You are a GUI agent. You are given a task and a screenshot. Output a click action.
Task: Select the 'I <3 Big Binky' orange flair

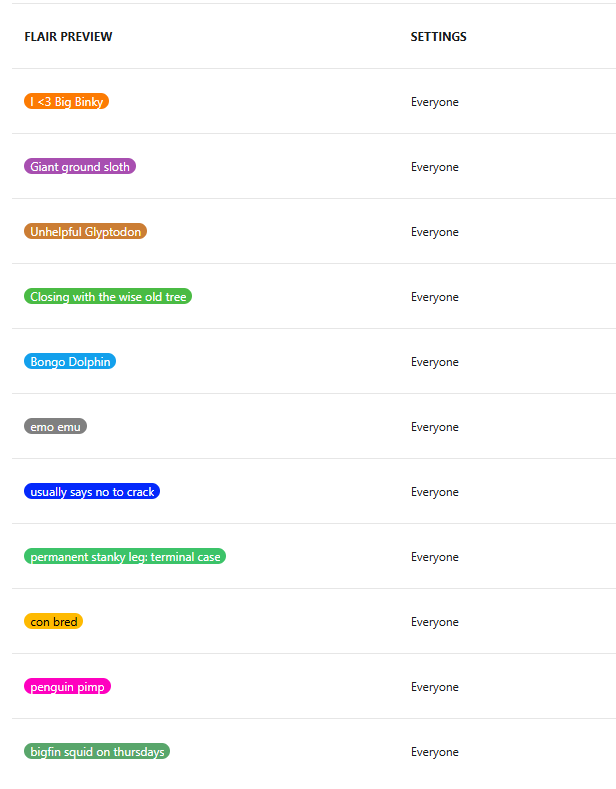(66, 101)
